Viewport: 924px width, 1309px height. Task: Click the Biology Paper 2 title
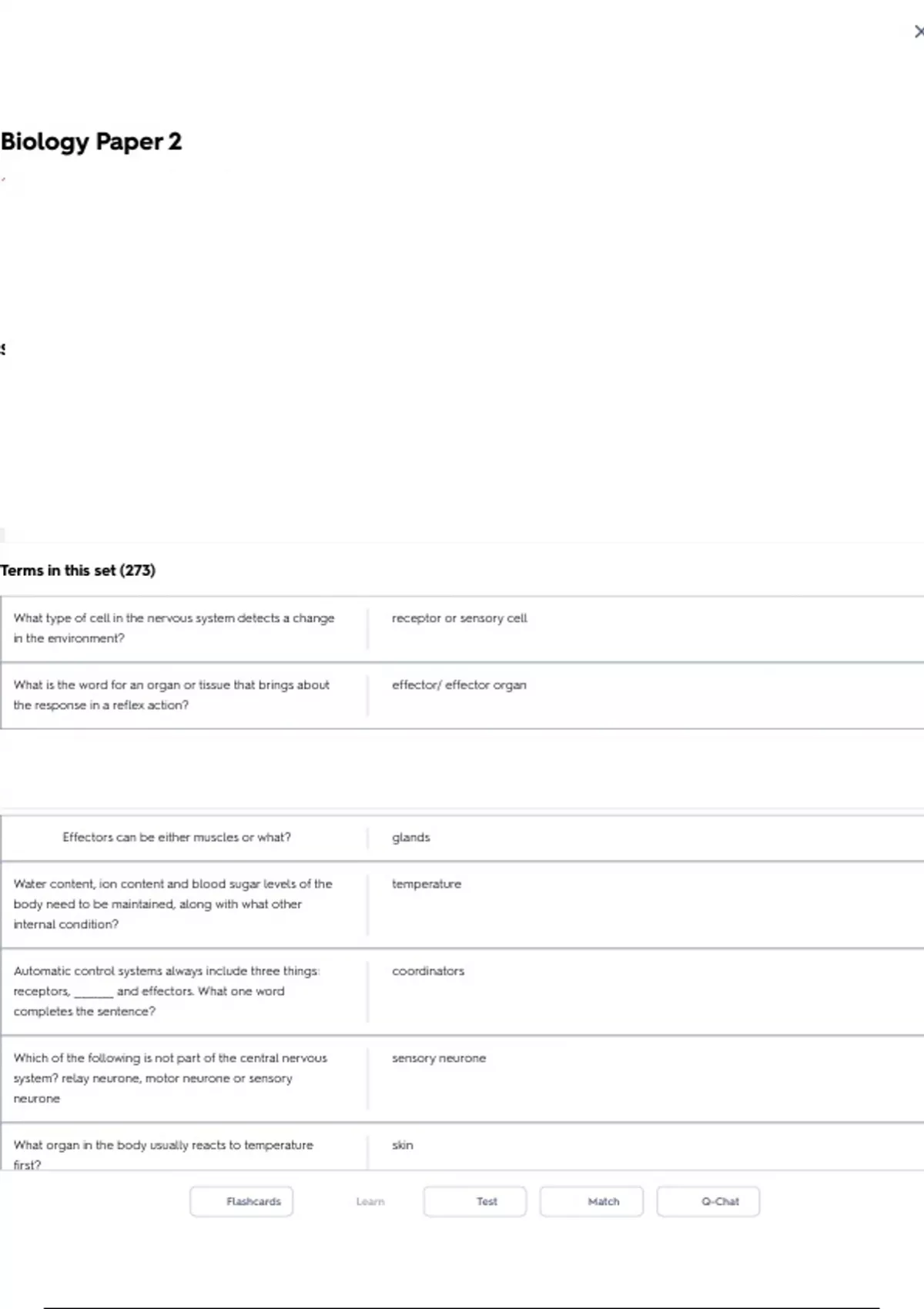(91, 142)
